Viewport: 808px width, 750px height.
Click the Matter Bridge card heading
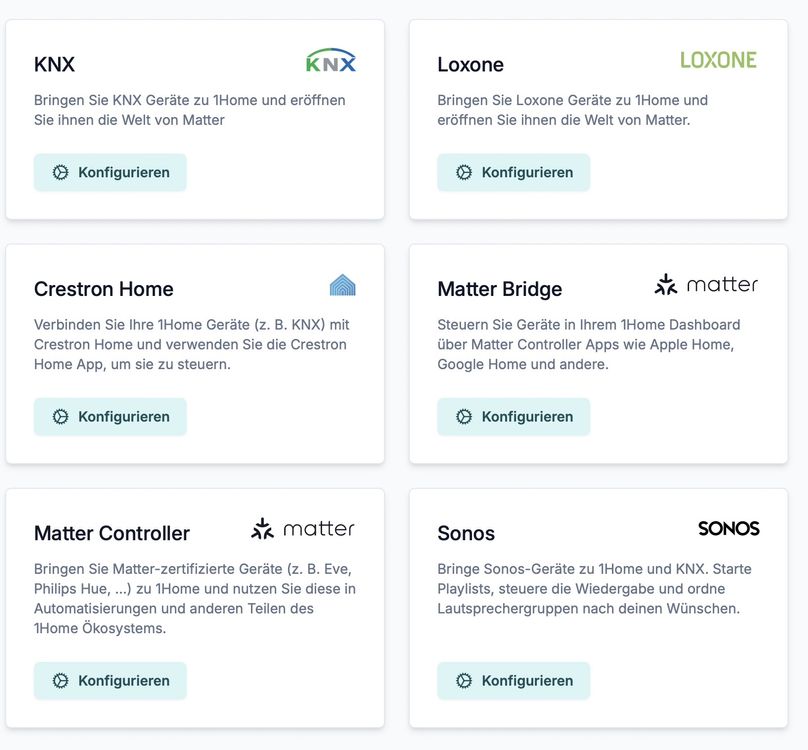click(x=499, y=289)
